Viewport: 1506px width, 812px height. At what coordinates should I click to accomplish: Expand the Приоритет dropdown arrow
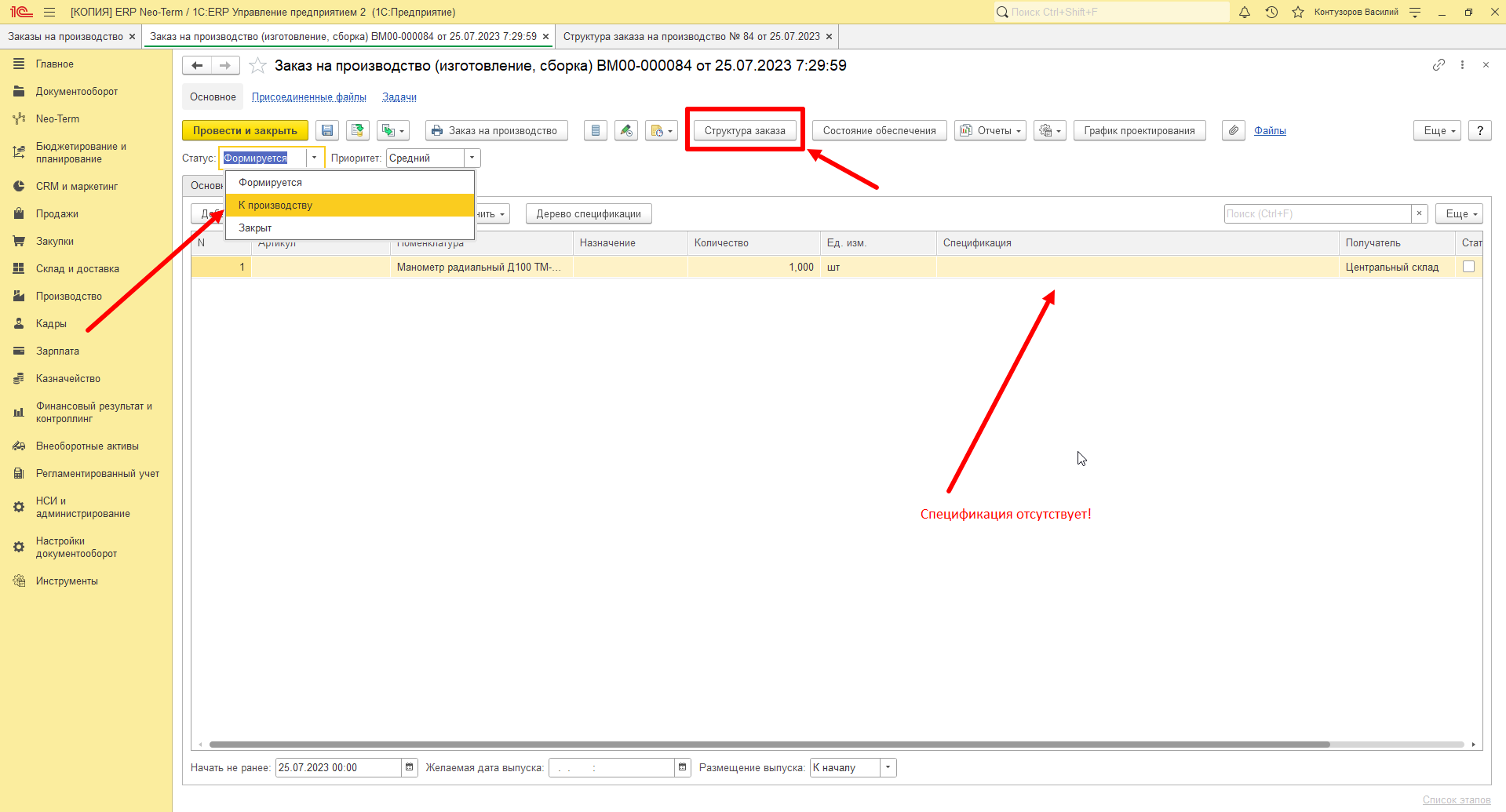click(472, 158)
